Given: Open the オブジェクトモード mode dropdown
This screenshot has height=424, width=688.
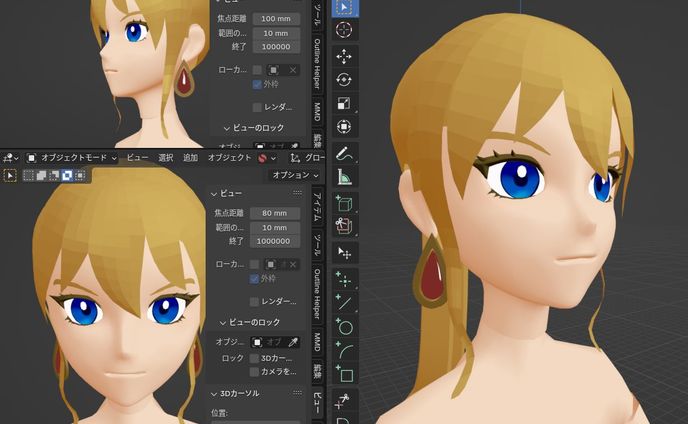Looking at the screenshot, I should point(72,158).
